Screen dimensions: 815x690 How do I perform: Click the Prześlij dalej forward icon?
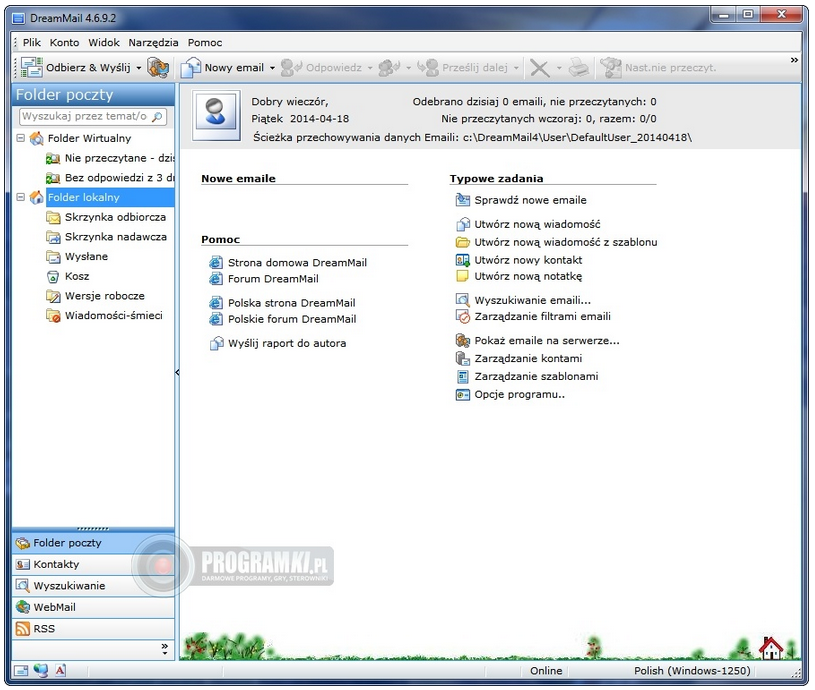coord(428,68)
